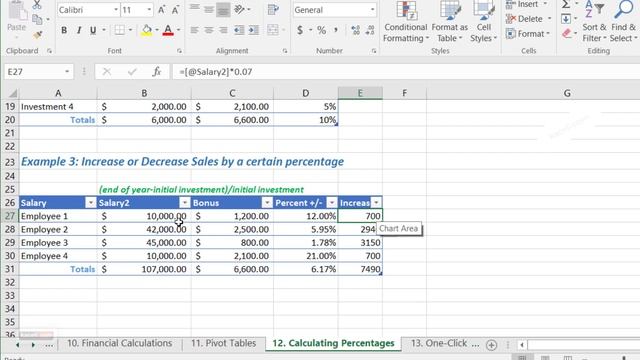Click the Middle Align icon
Image resolution: width=640 pixels, height=360 pixels.
(209, 9)
